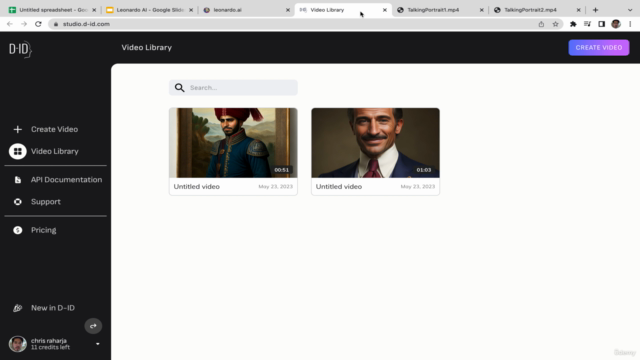Click the Pricing dollar icon
The image size is (640, 360).
click(x=18, y=230)
